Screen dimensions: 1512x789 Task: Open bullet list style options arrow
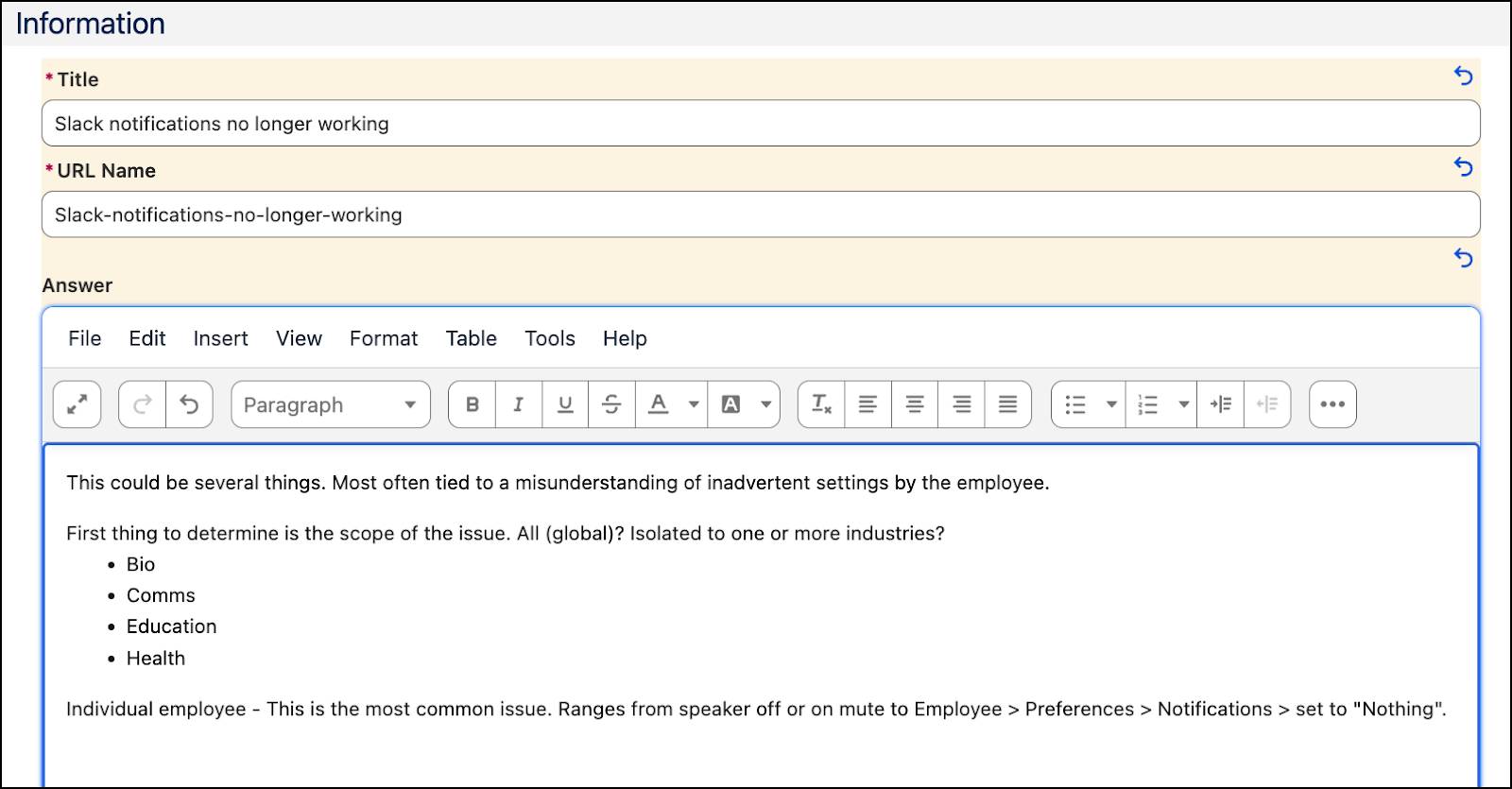1112,404
